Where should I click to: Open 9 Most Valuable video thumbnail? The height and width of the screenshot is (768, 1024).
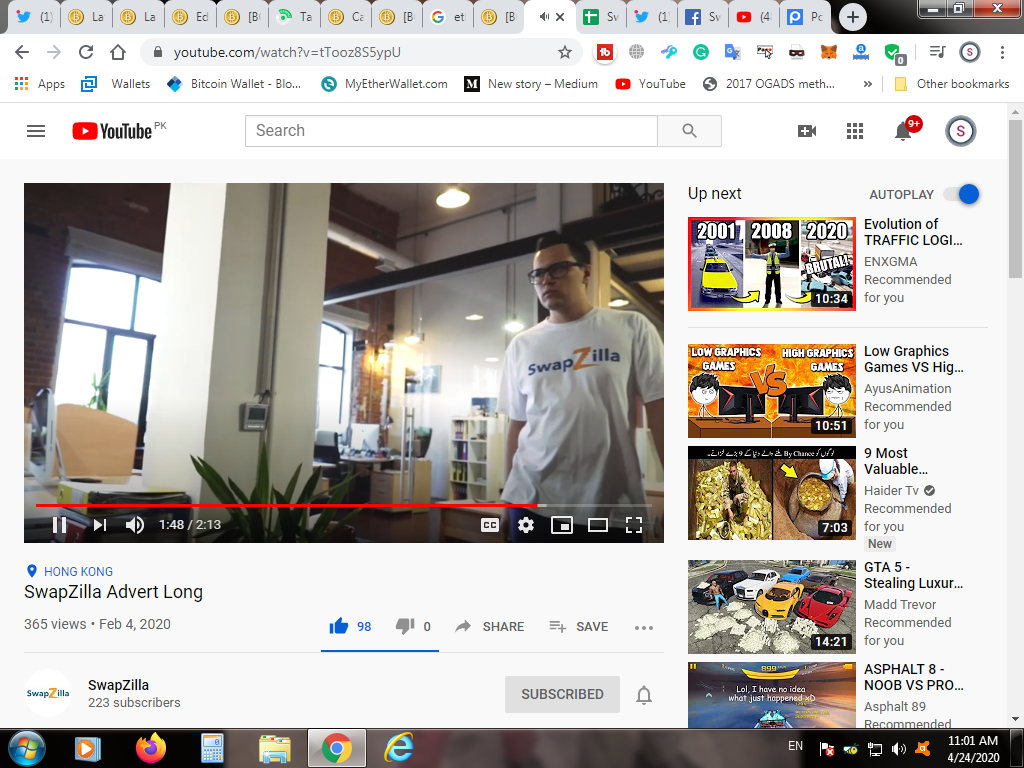(771, 492)
